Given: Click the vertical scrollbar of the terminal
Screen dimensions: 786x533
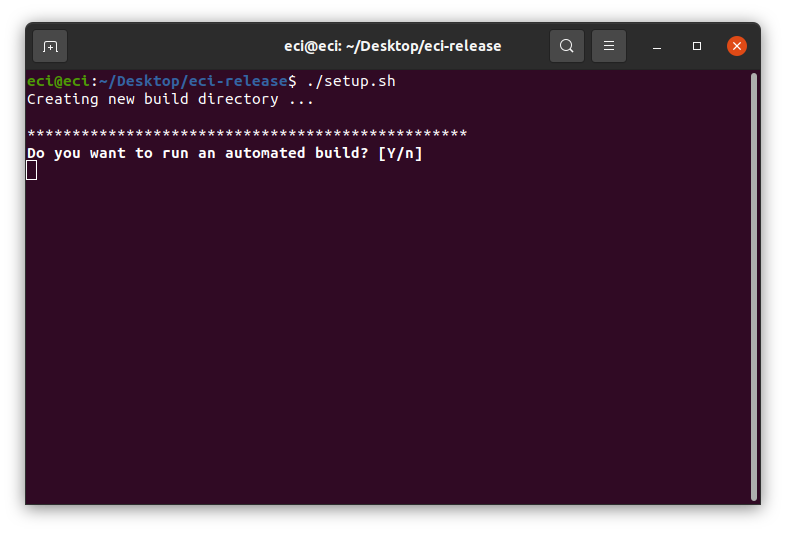Looking at the screenshot, I should tap(753, 287).
